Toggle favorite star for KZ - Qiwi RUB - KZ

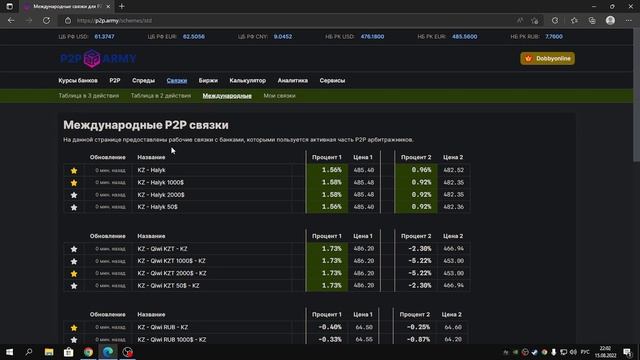tap(74, 328)
